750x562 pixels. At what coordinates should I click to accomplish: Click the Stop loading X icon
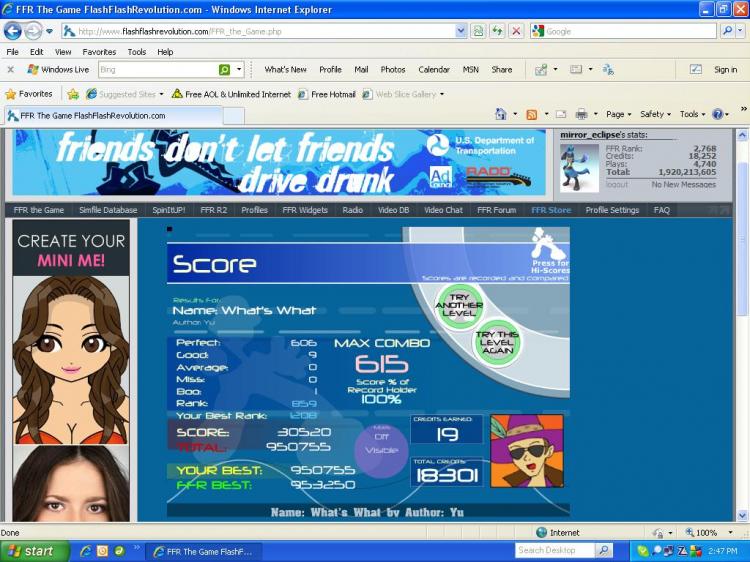pyautogui.click(x=516, y=32)
